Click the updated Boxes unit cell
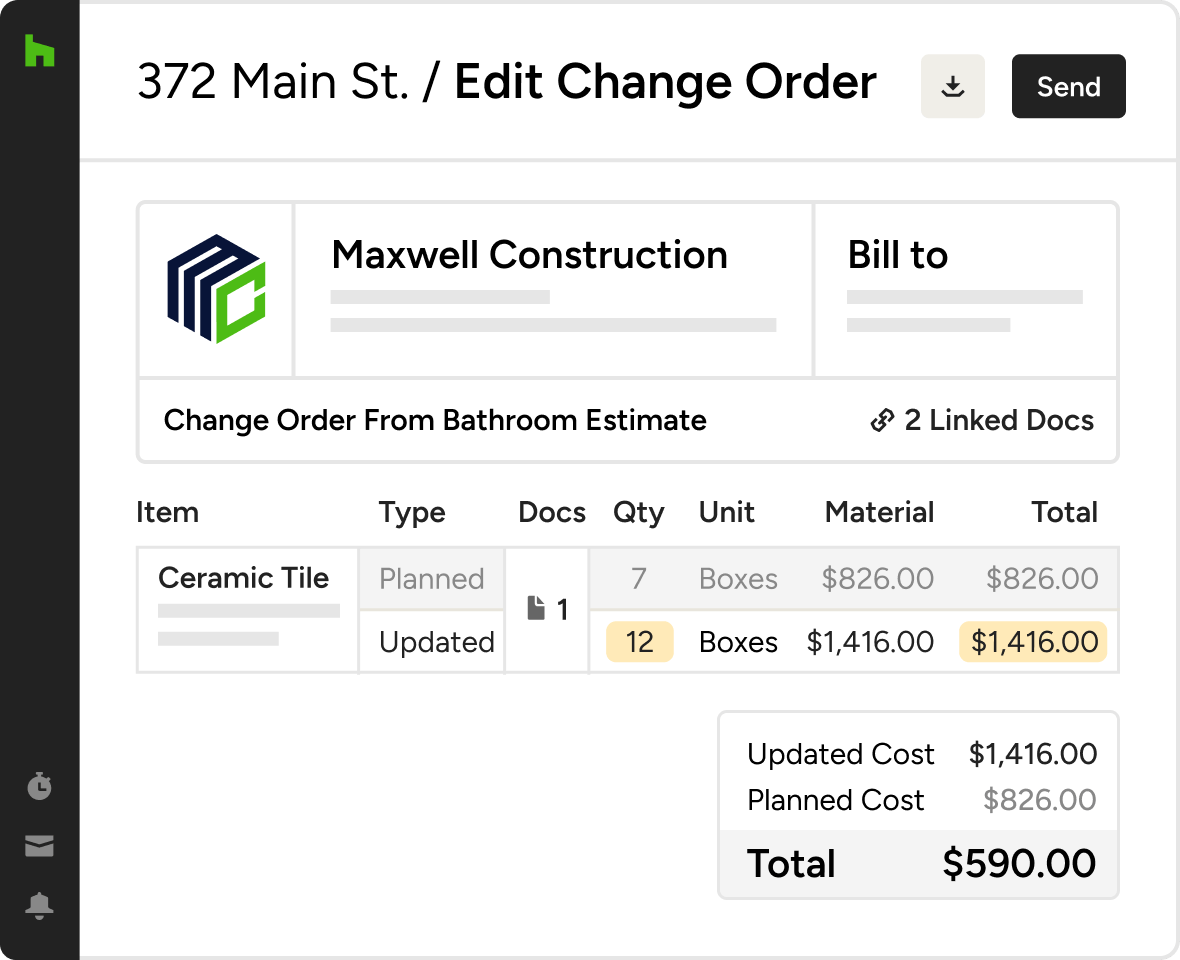 pyautogui.click(x=738, y=642)
